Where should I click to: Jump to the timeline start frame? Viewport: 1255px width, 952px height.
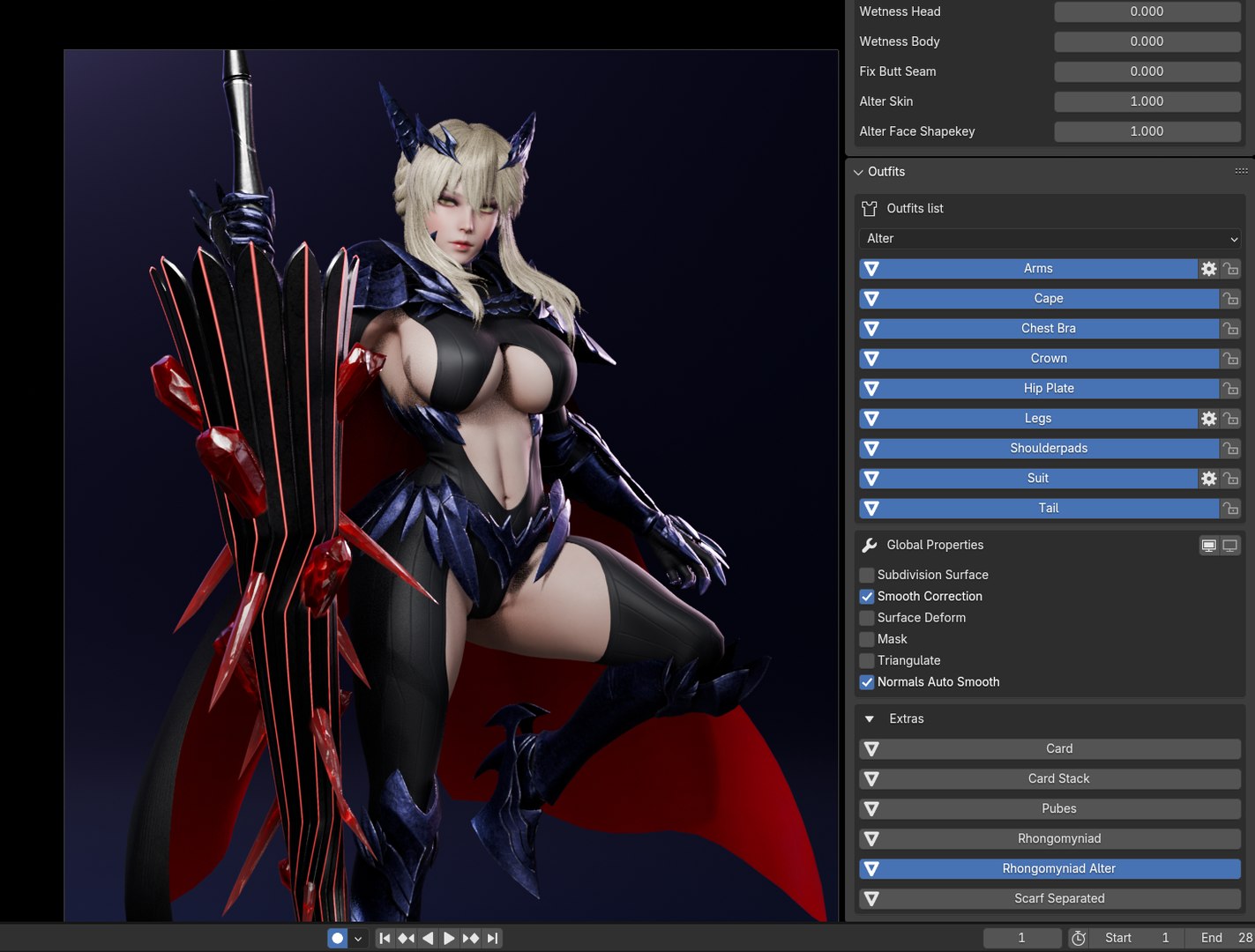385,938
